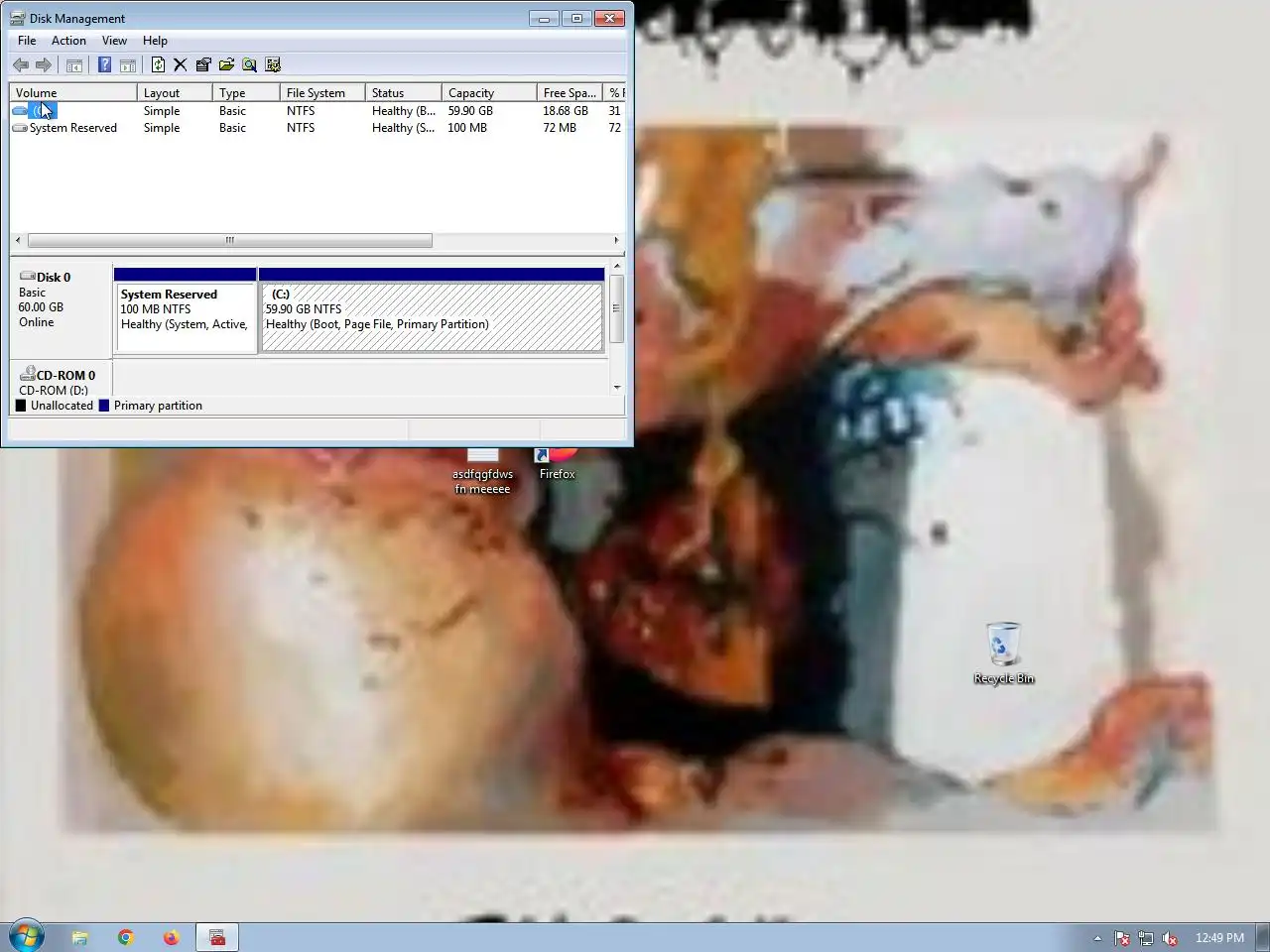Click the volume list horizontal scrollbar thumb
The width and height of the screenshot is (1270, 952).
click(x=229, y=240)
